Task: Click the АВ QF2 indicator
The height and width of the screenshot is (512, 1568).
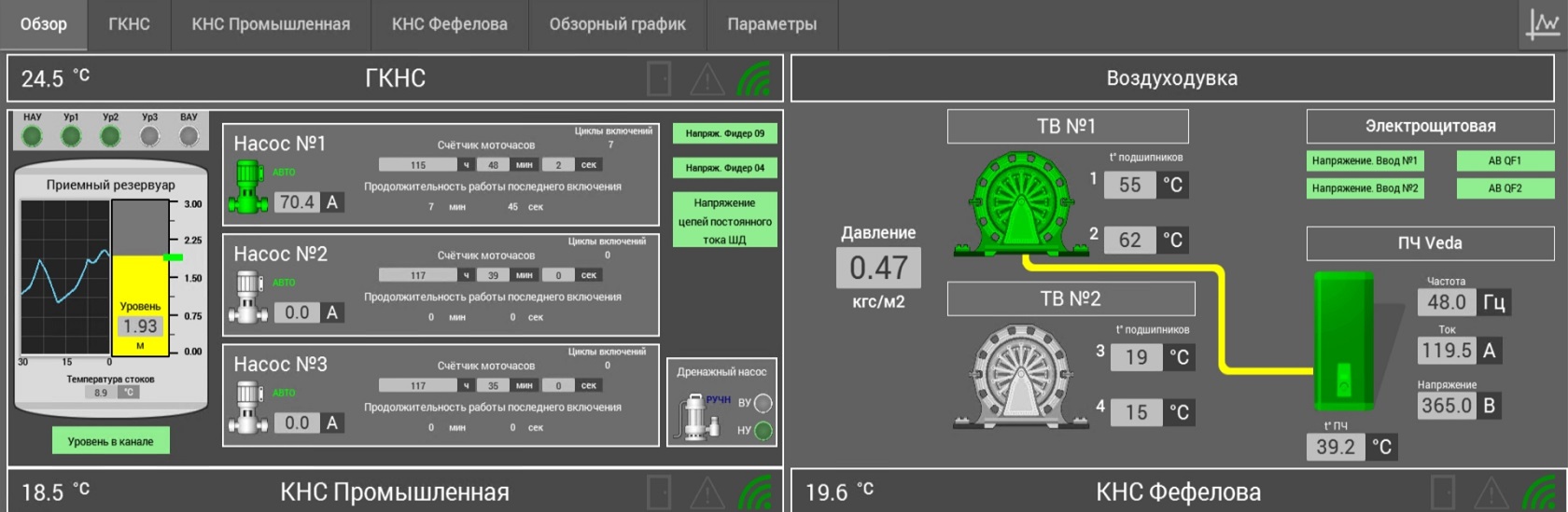Action: coord(1505,187)
